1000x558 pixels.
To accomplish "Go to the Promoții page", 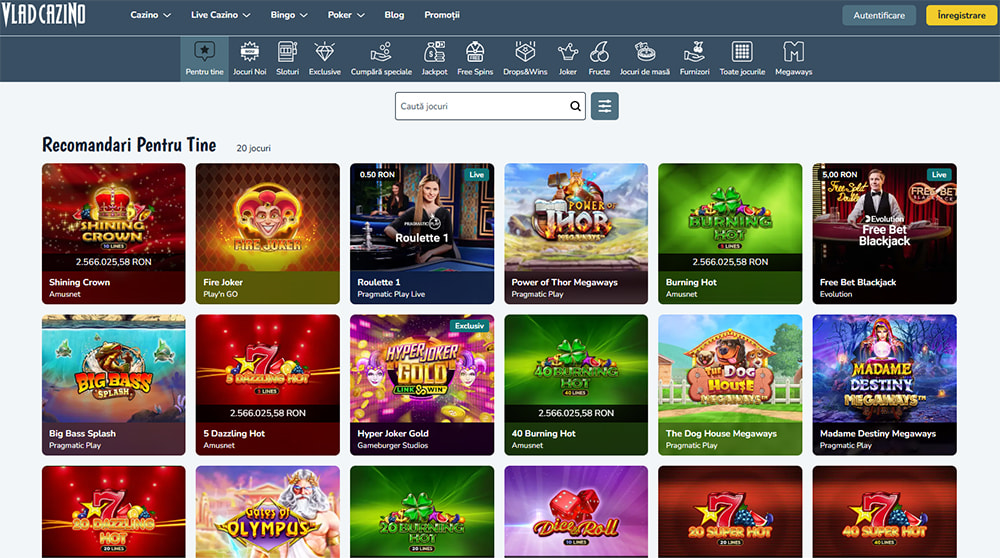I will 441,15.
